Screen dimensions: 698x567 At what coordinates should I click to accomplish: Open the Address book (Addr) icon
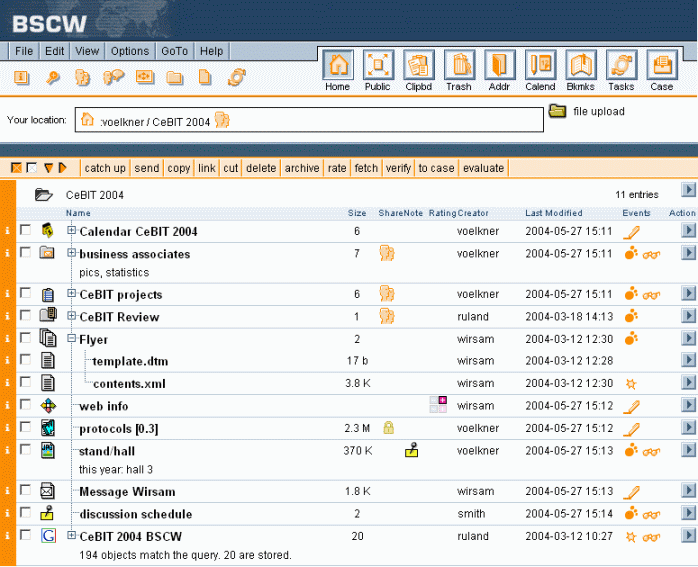[x=499, y=66]
